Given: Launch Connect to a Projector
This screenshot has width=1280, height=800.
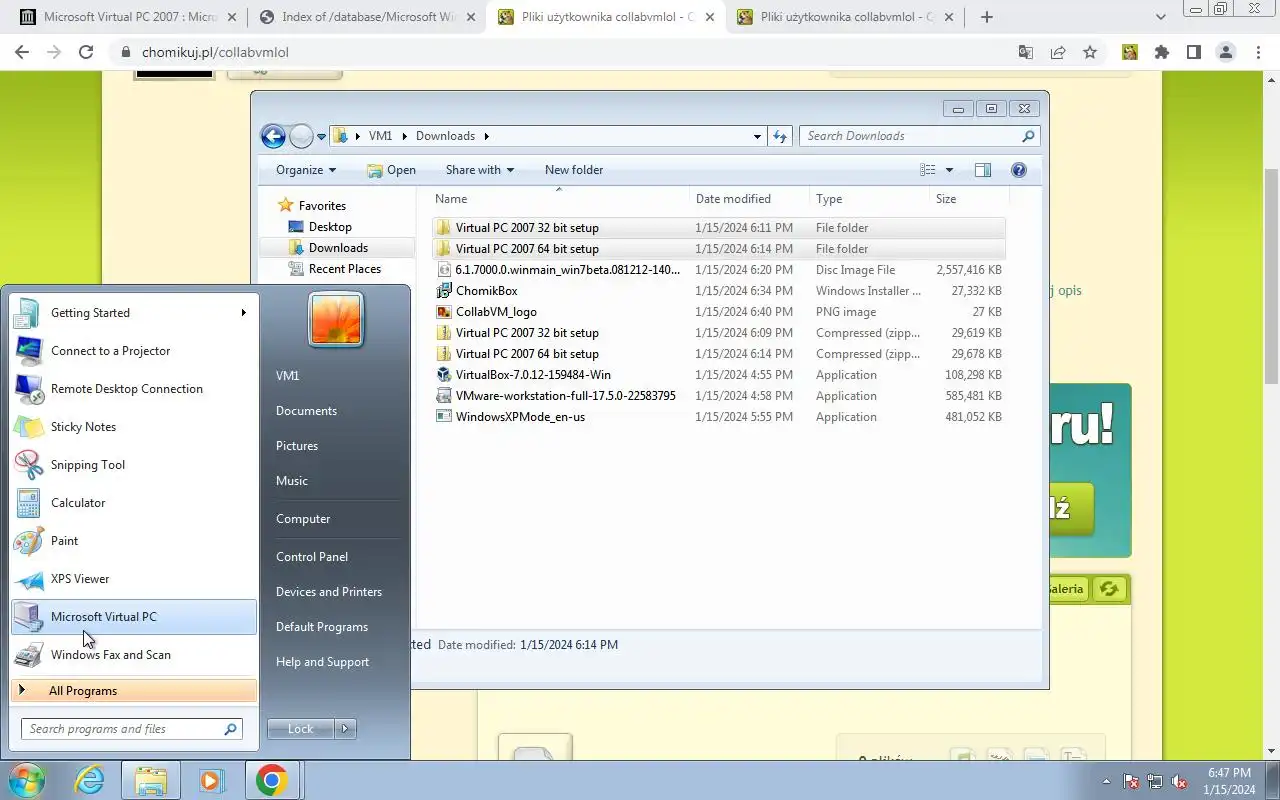Looking at the screenshot, I should coord(133,351).
